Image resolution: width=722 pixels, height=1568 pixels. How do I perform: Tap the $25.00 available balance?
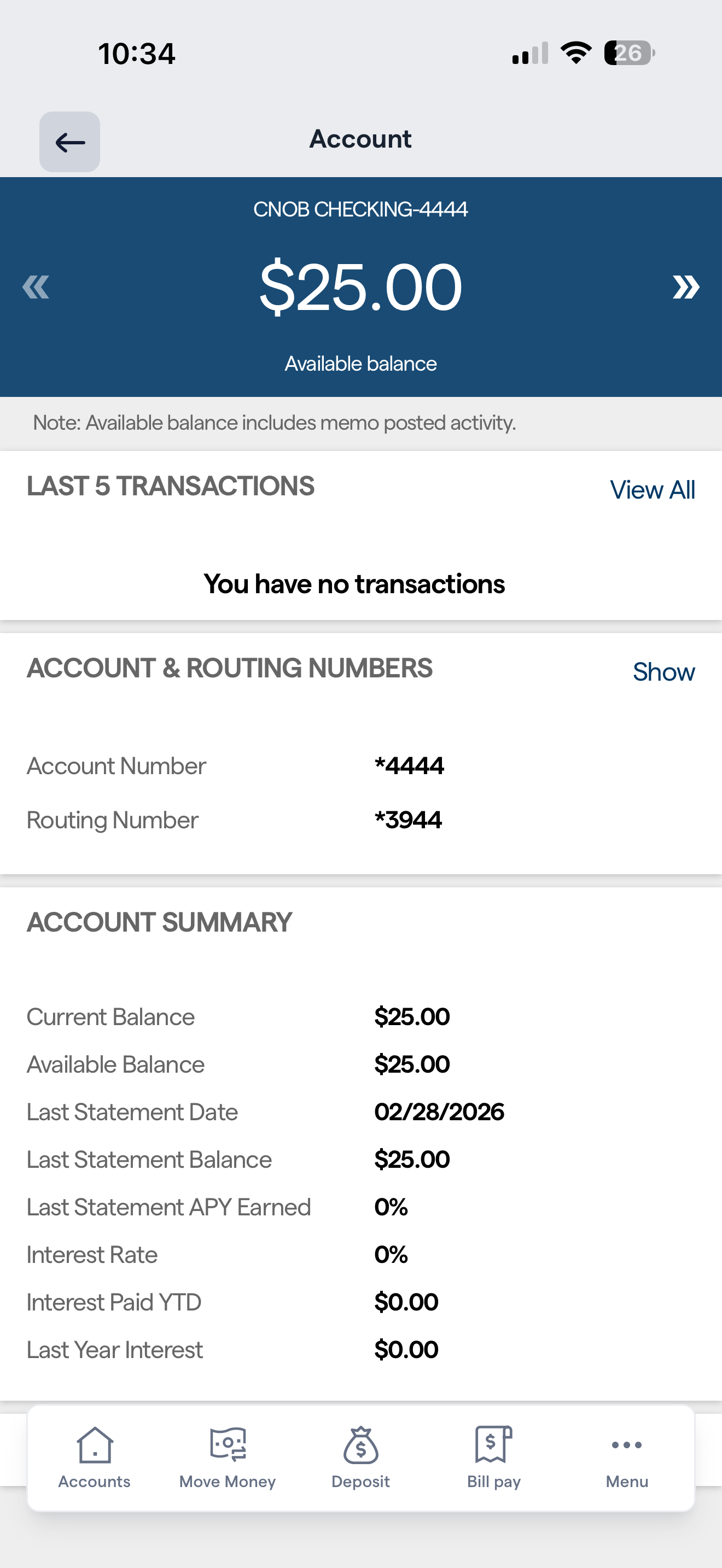tap(361, 286)
